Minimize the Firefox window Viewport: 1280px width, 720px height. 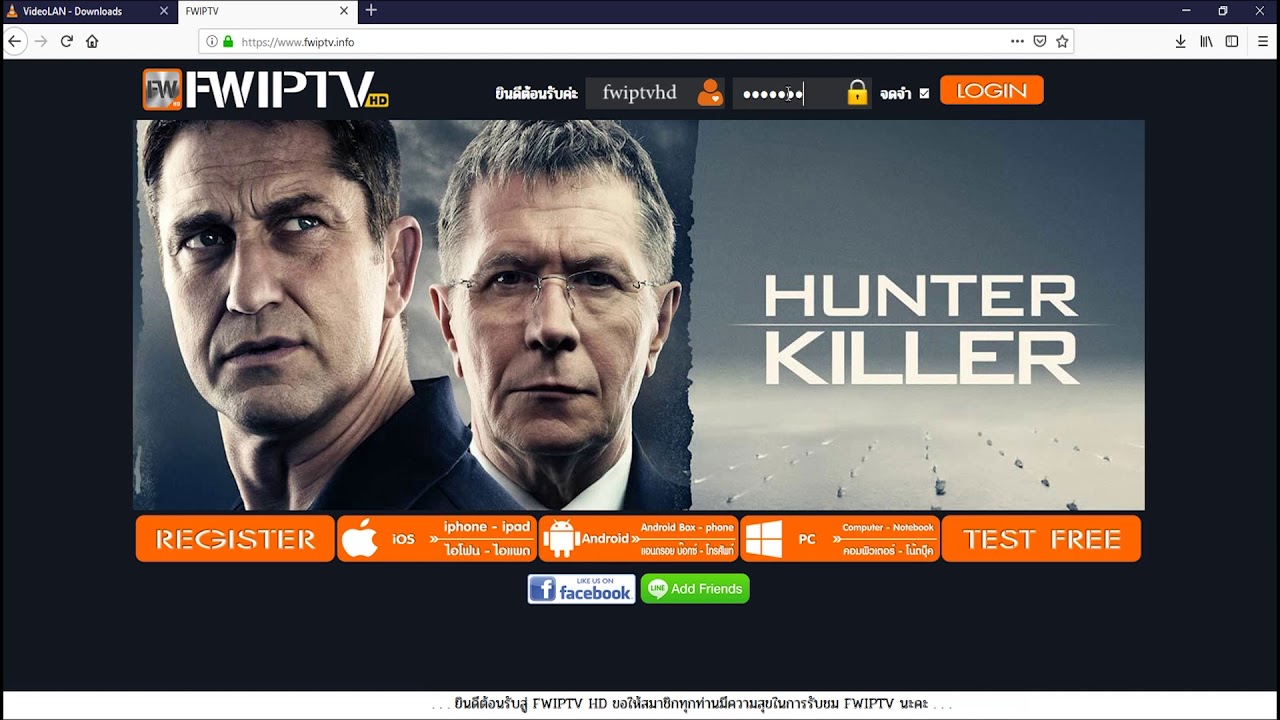pyautogui.click(x=1186, y=11)
